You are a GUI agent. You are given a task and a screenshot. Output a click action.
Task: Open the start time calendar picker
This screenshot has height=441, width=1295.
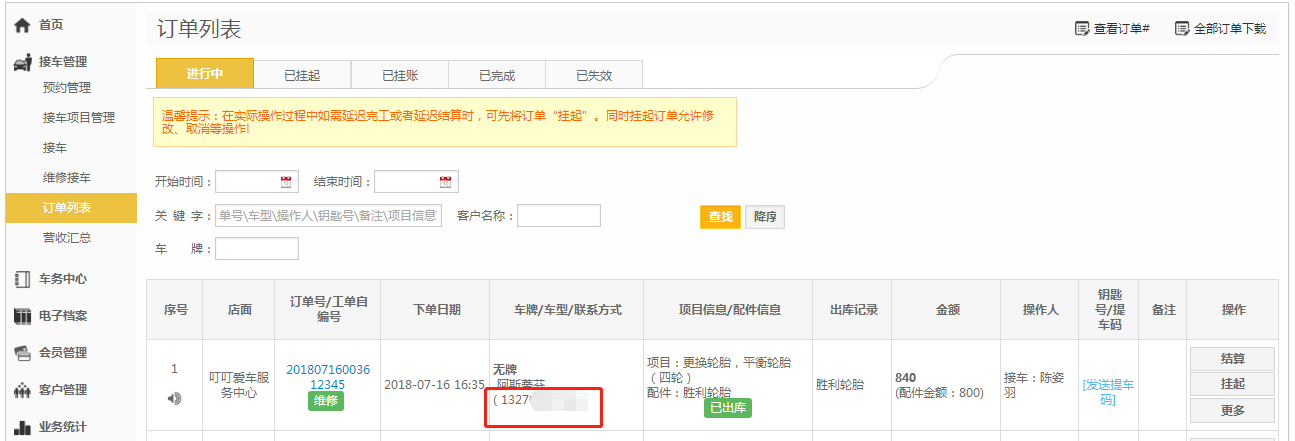pyautogui.click(x=286, y=182)
